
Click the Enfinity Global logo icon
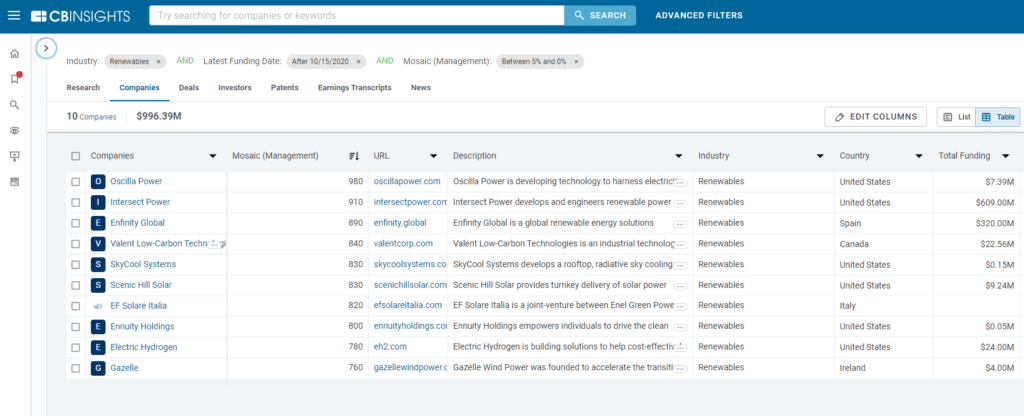[98, 223]
